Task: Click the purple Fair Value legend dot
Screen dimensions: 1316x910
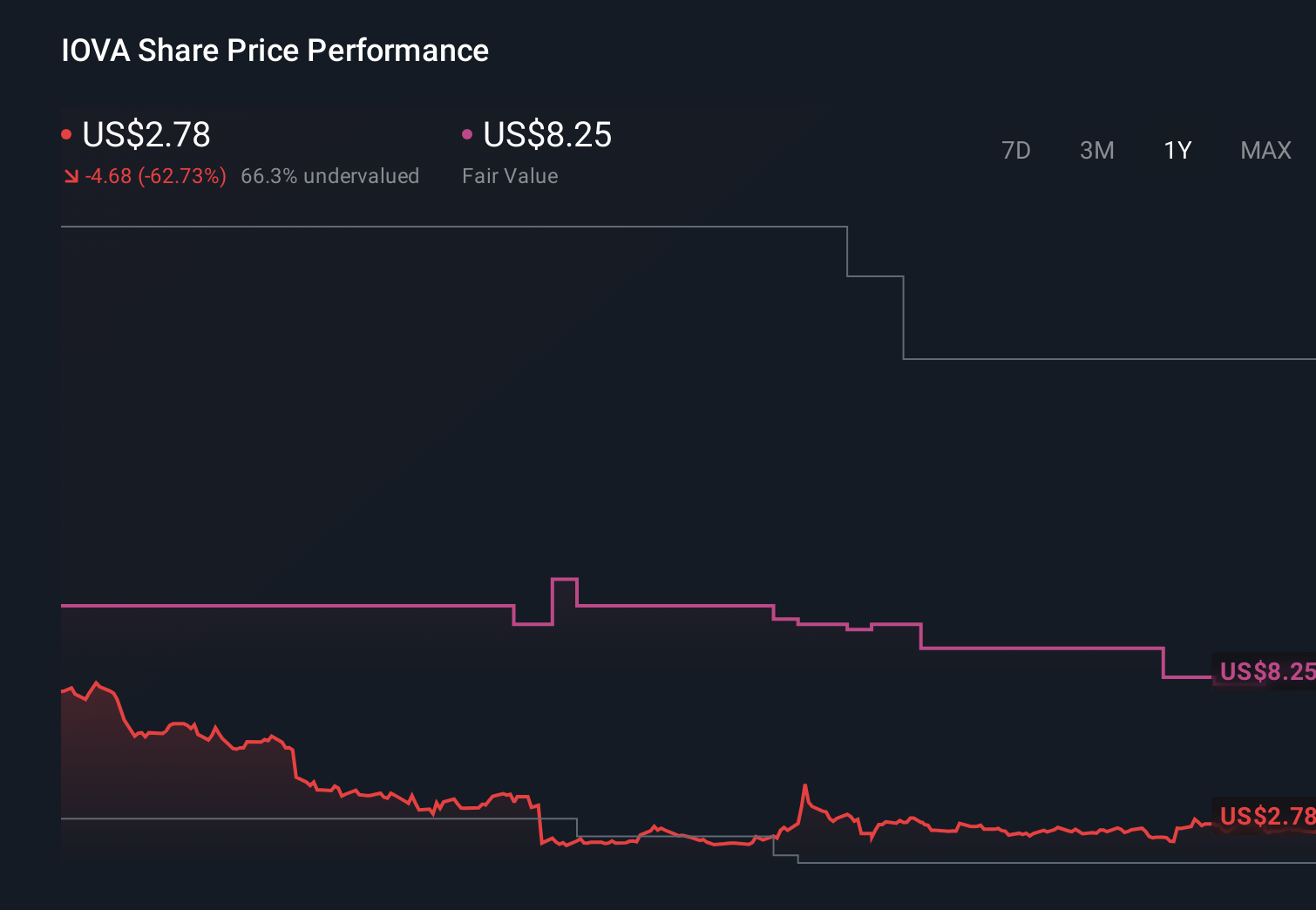Action: click(x=468, y=132)
